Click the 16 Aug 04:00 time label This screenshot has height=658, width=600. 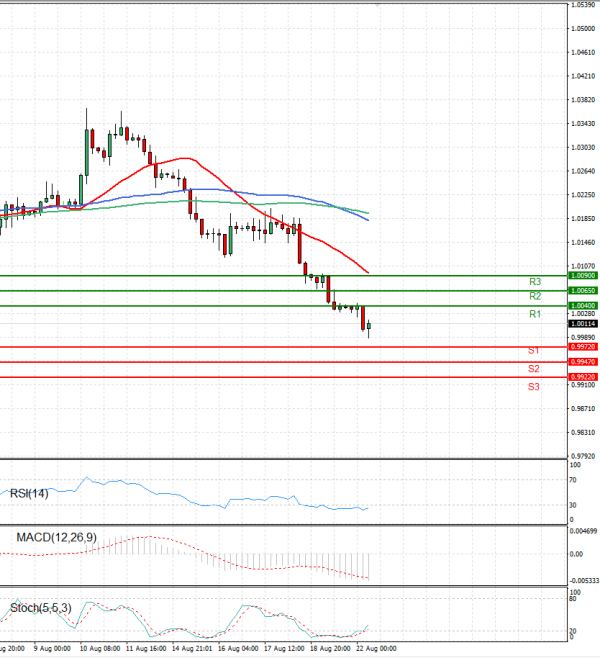tap(238, 649)
